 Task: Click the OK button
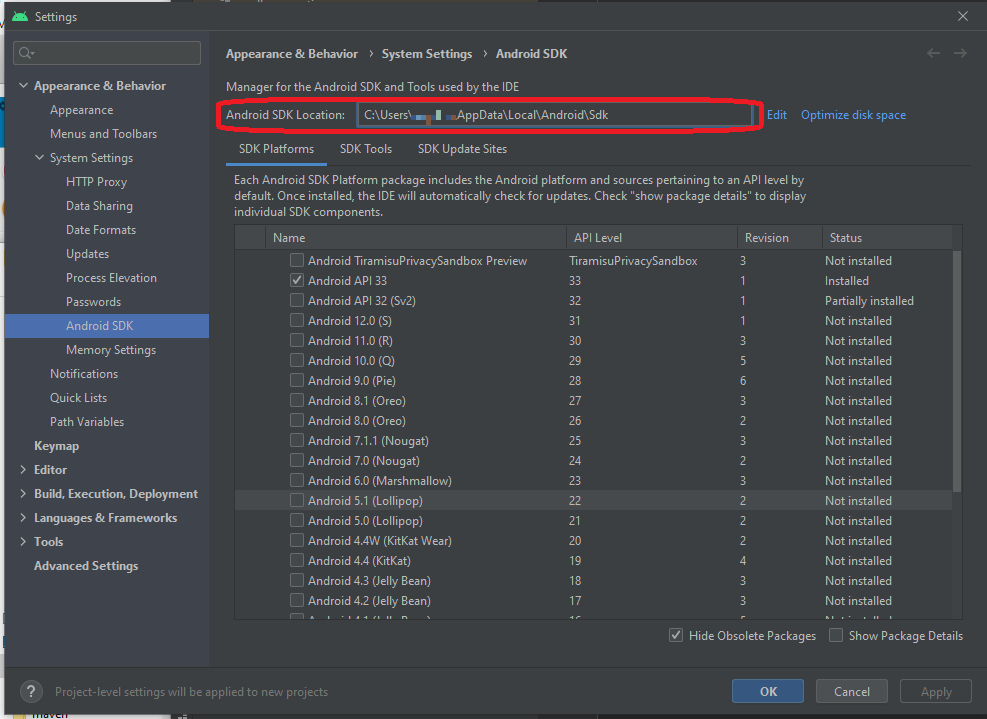tap(768, 691)
